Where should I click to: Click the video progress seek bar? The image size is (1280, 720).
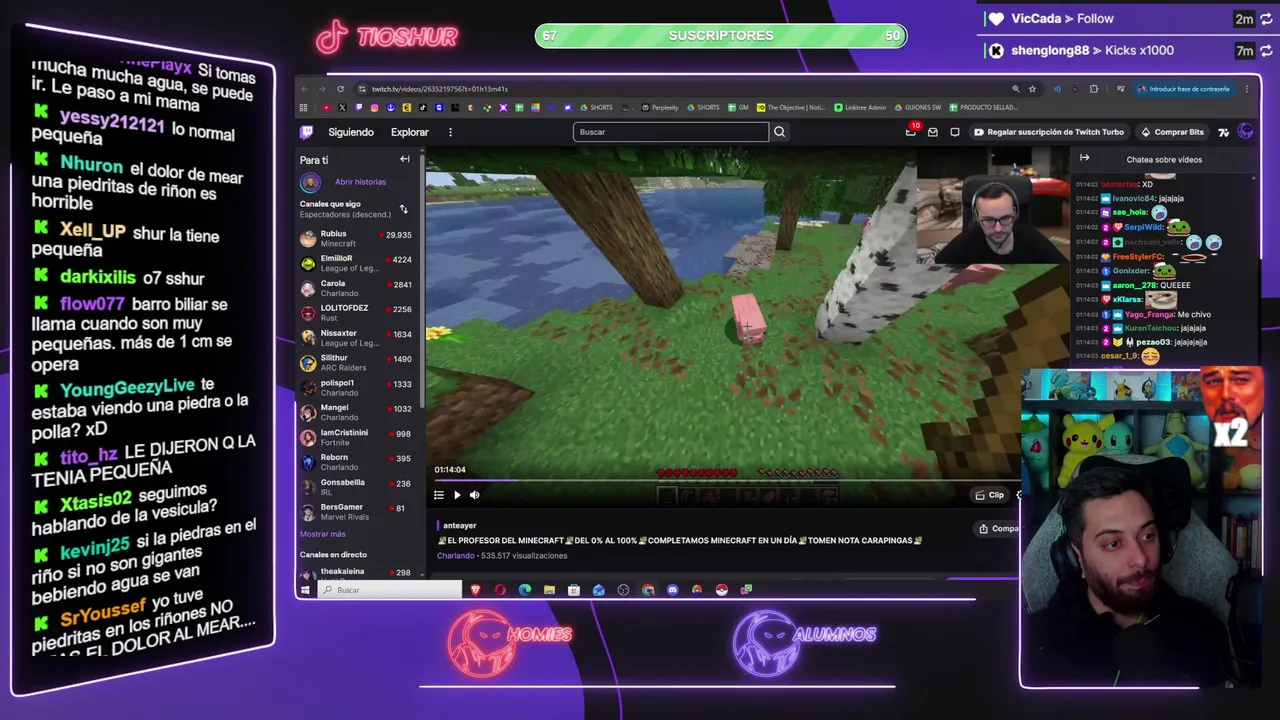727,480
